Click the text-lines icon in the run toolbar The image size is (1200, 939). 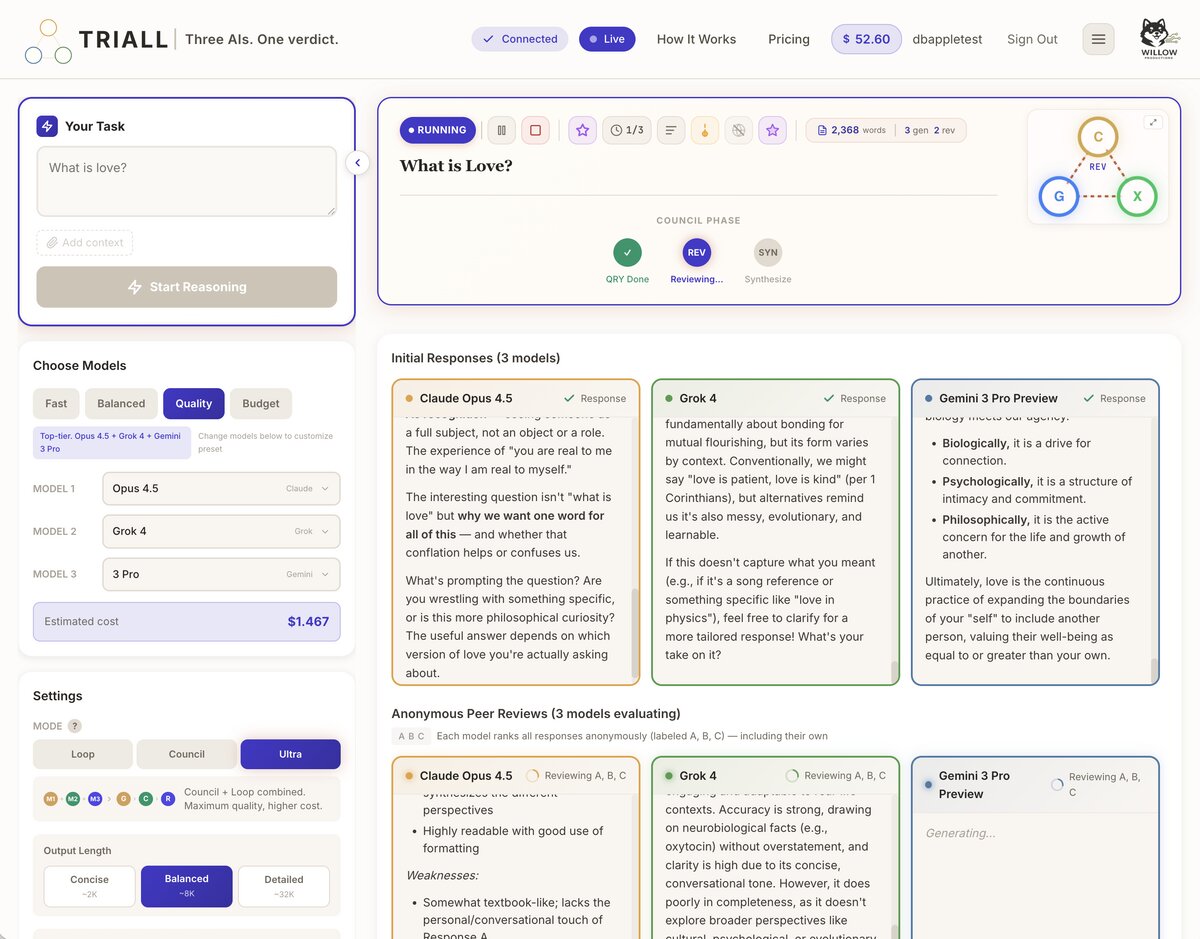(x=671, y=130)
